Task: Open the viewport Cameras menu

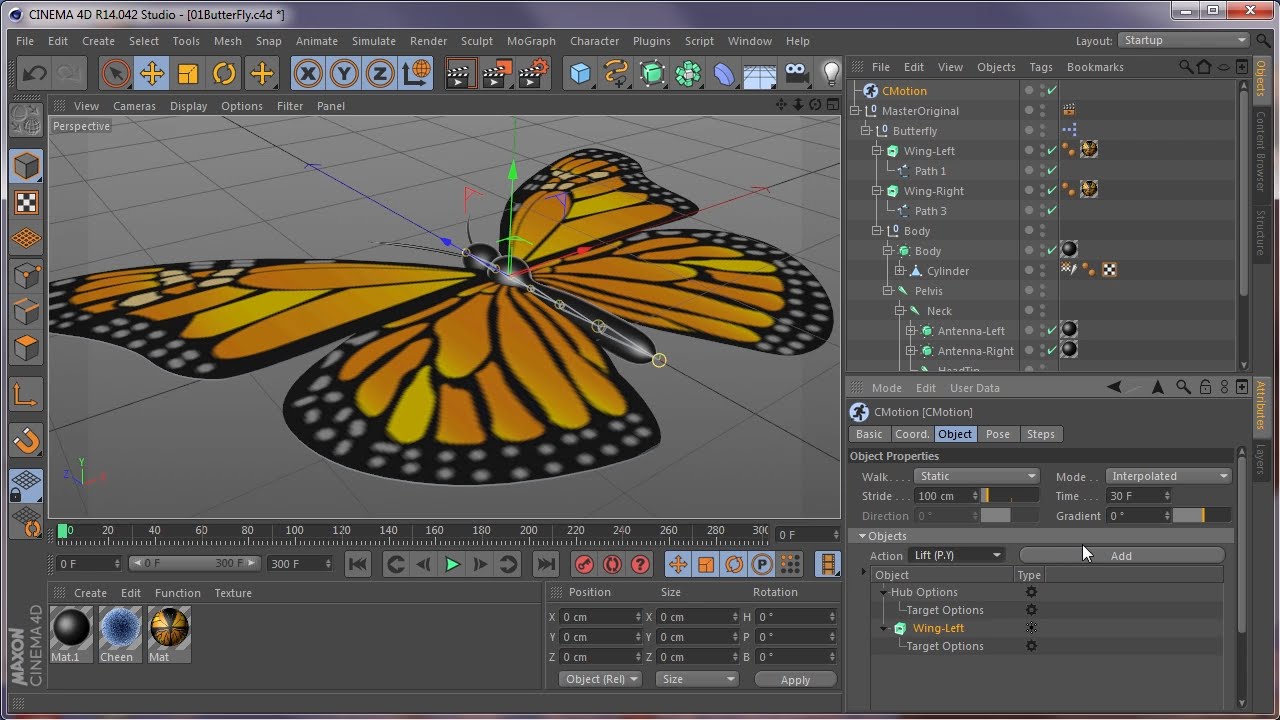Action: (x=134, y=106)
